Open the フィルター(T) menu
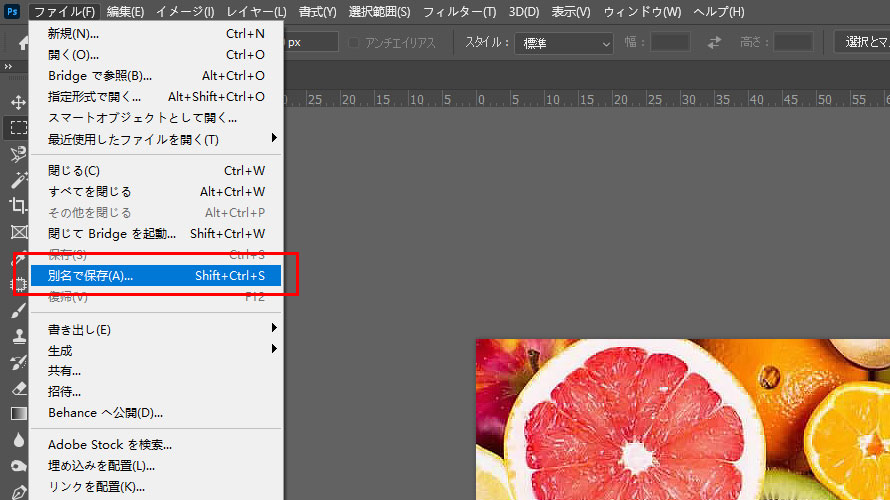The width and height of the screenshot is (890, 500). point(459,11)
